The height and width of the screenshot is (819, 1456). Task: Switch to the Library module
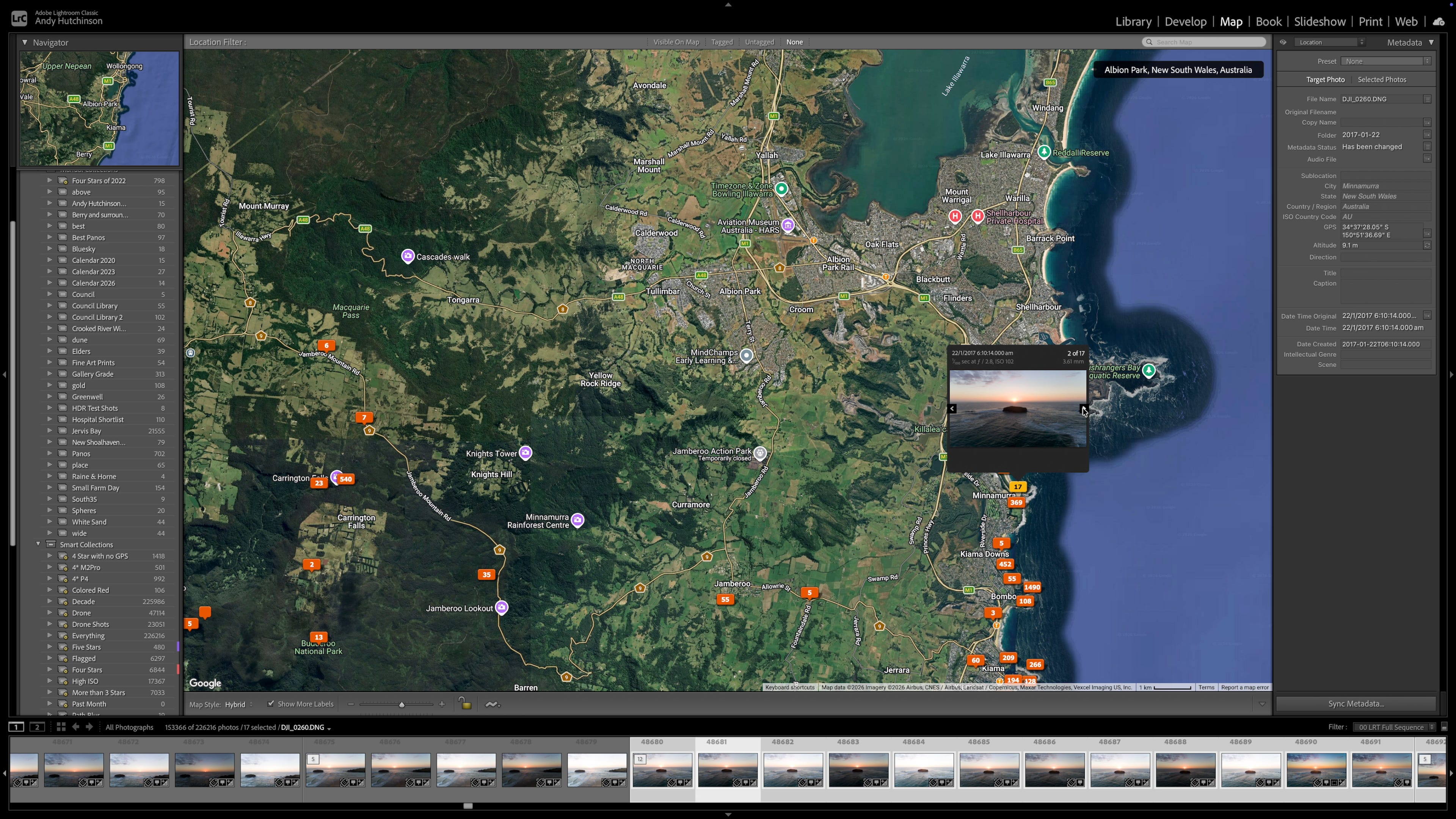(1133, 22)
